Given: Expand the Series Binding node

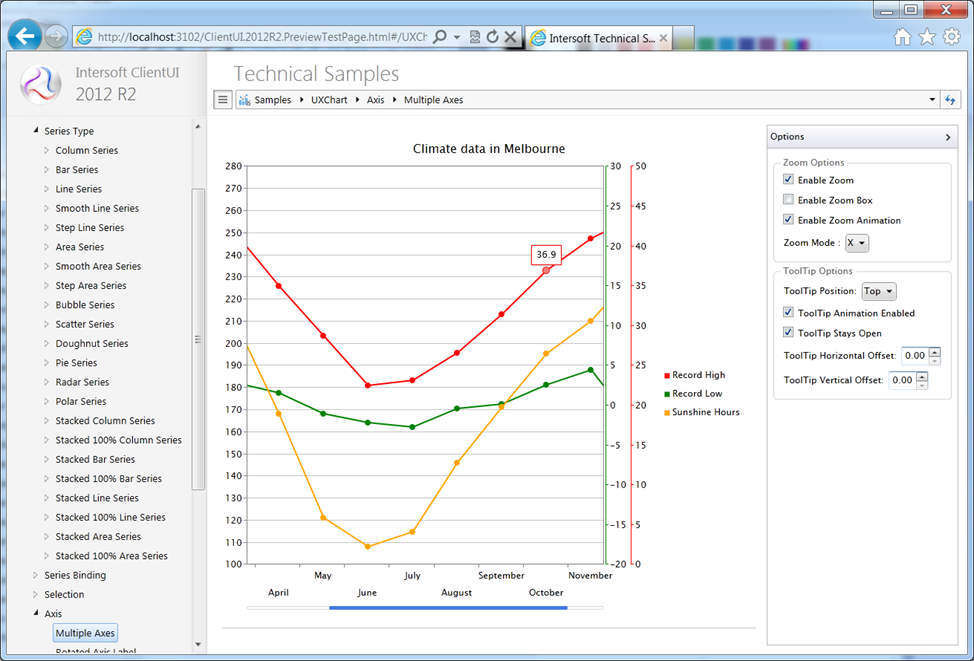Looking at the screenshot, I should pos(35,575).
